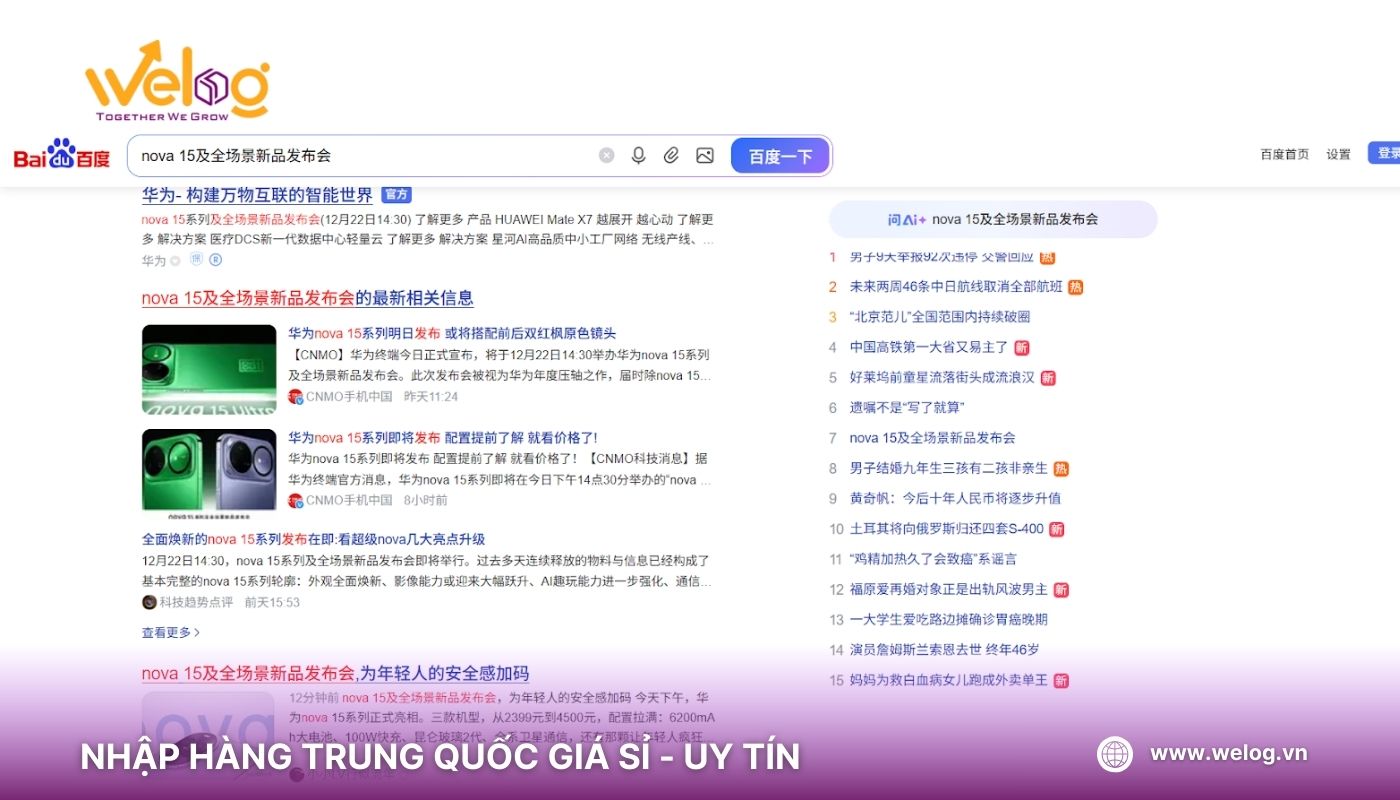
Task: Open the 百度首页 menu item
Action: [1286, 155]
